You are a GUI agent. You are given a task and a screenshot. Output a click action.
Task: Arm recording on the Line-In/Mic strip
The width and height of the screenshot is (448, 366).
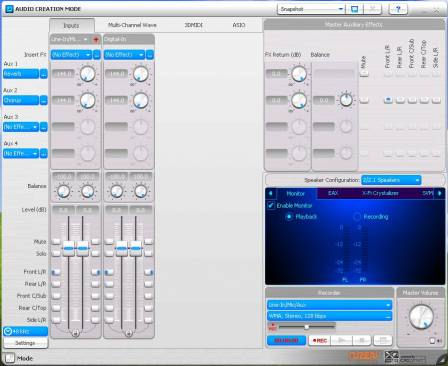(x=96, y=40)
